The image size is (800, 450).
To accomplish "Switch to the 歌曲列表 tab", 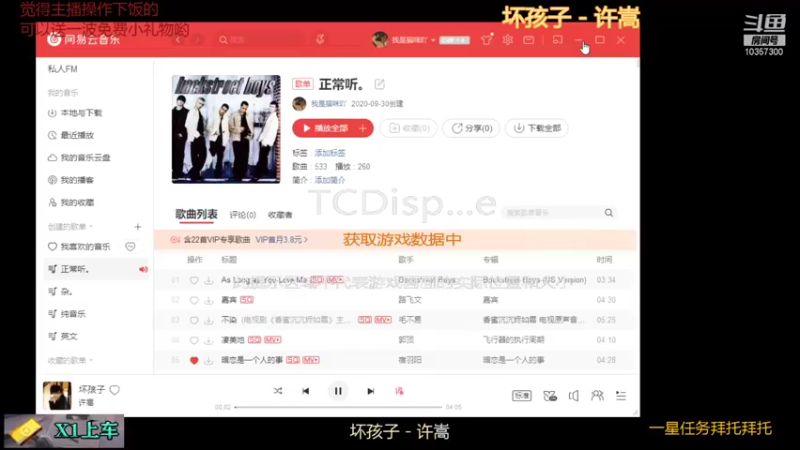I will click(x=196, y=214).
